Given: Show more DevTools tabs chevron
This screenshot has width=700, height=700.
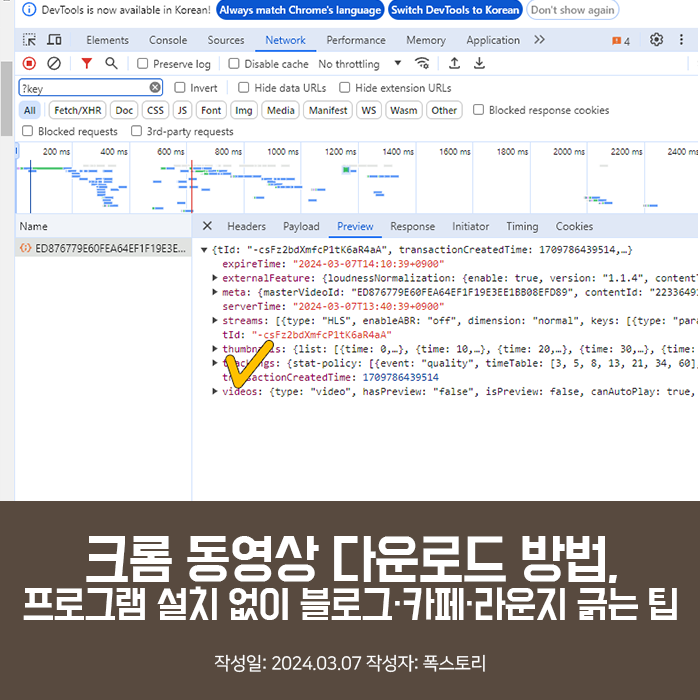Looking at the screenshot, I should point(539,40).
